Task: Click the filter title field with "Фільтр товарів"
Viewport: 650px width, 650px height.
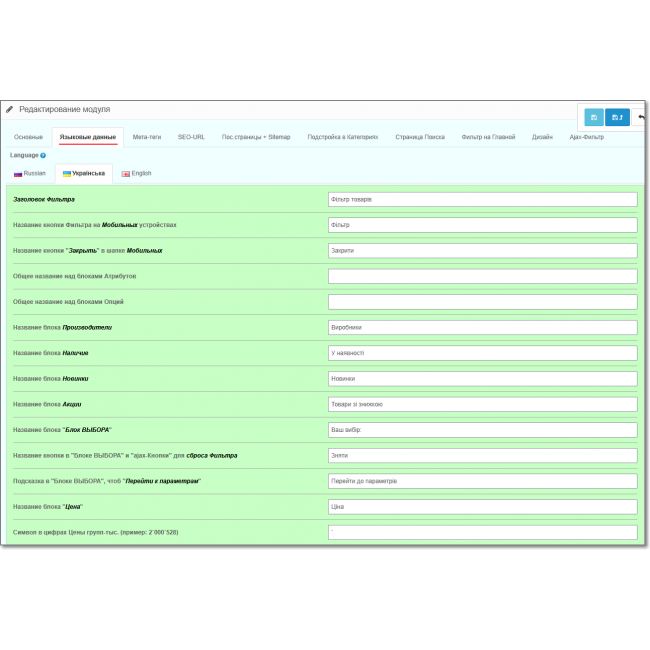Action: coord(482,199)
